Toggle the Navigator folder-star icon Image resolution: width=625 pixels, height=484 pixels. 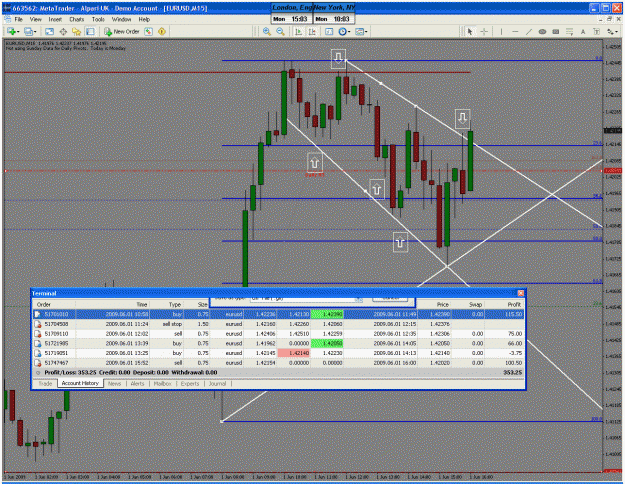77,31
